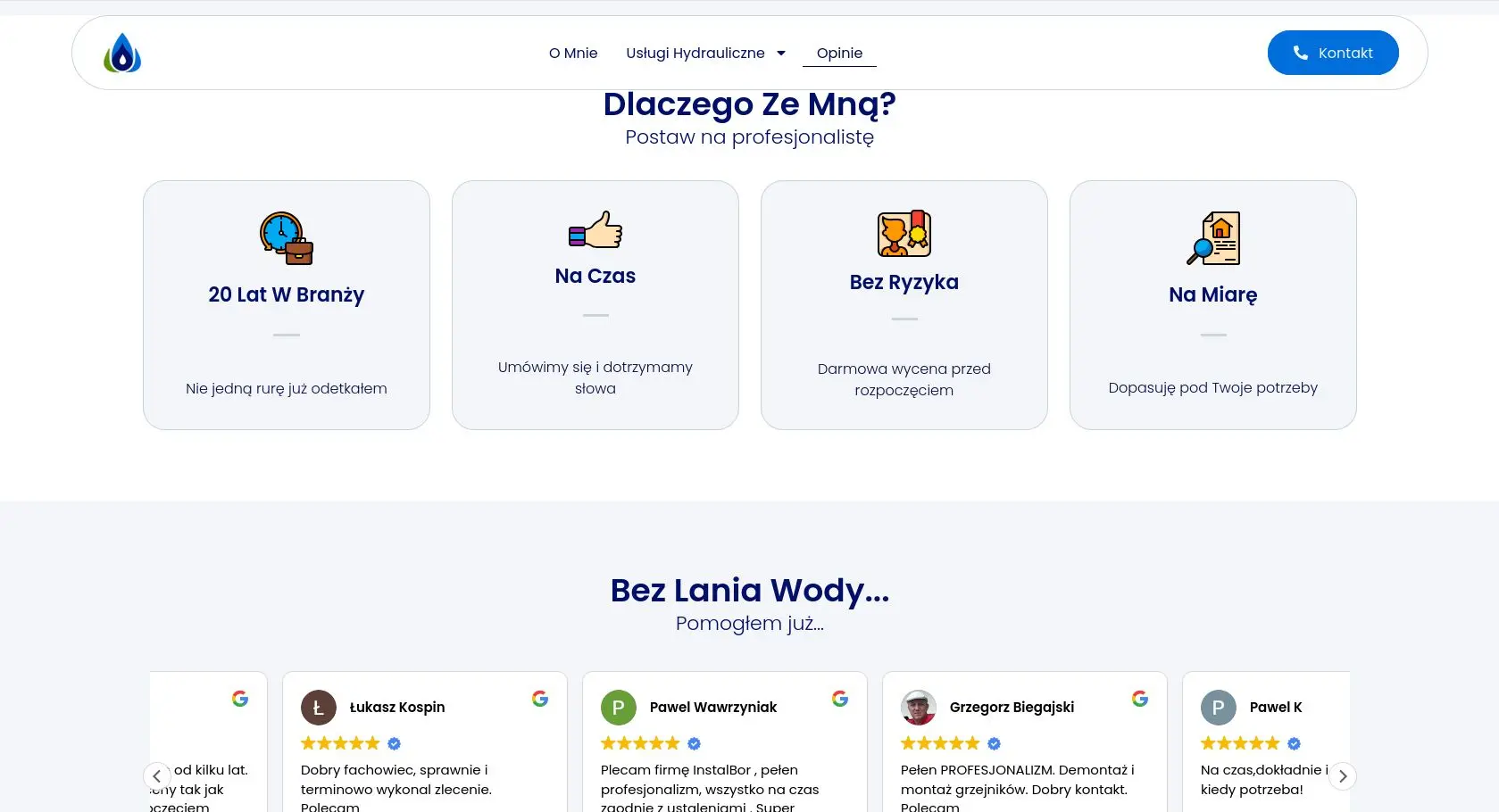
Task: Open Pawel Wawrzyniak reviewer name link
Action: pyautogui.click(x=712, y=708)
